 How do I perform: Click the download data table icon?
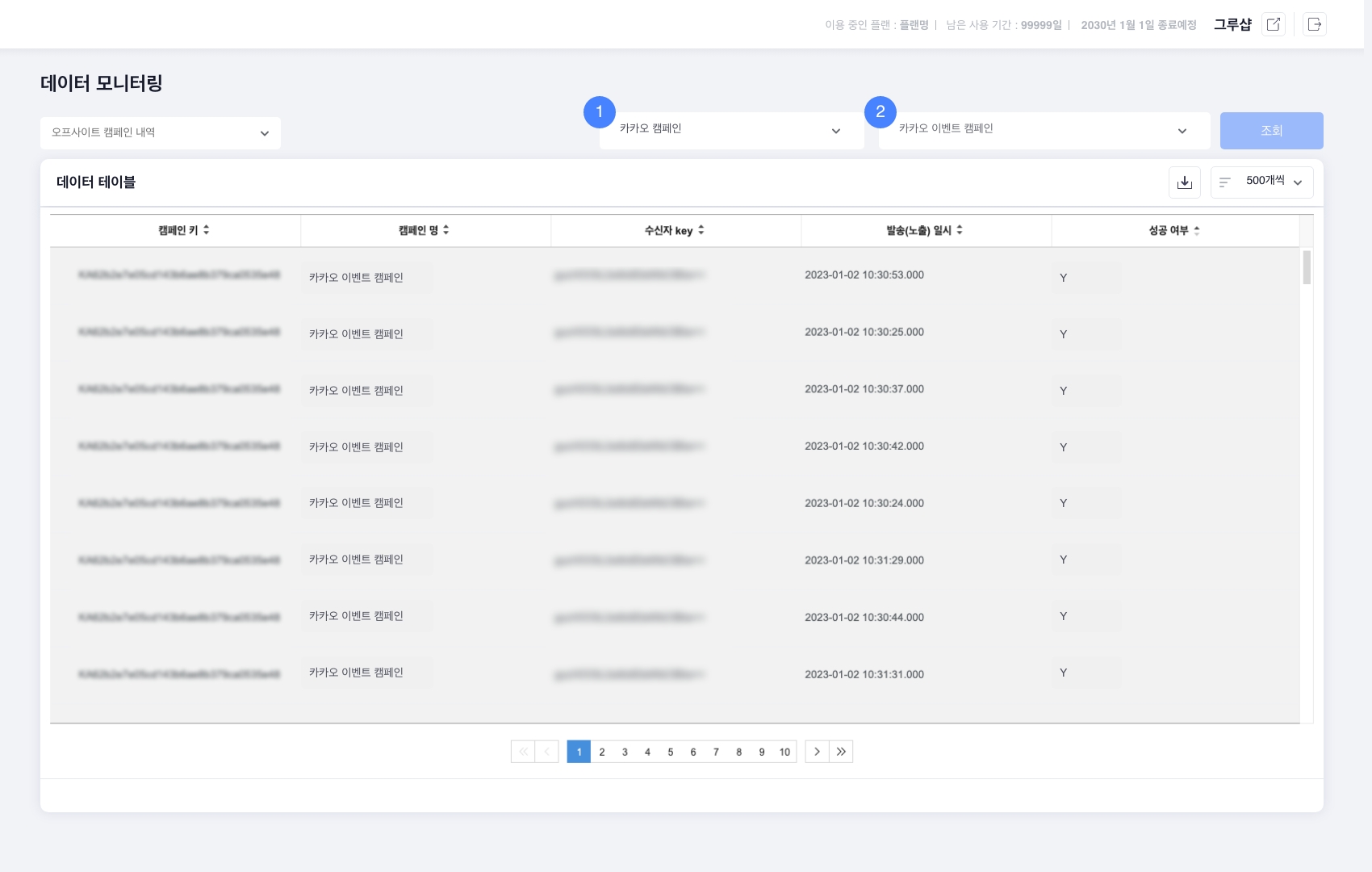point(1184,182)
